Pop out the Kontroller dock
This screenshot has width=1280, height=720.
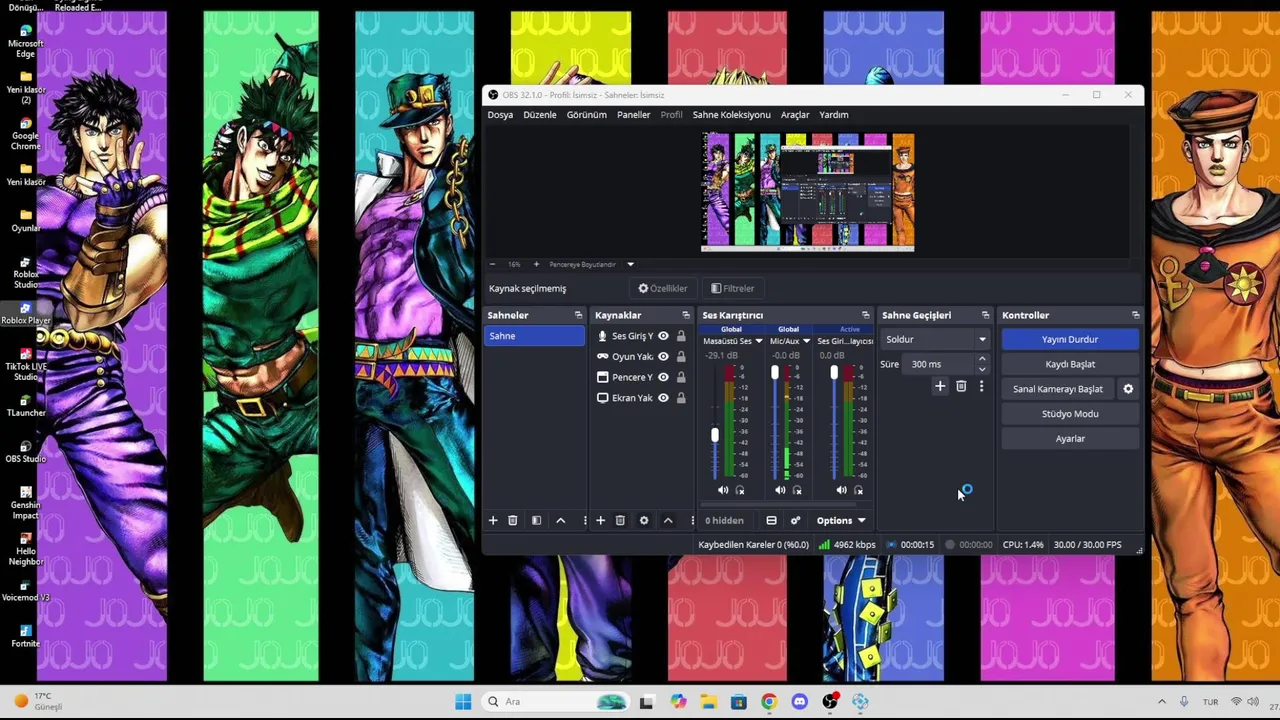(x=1135, y=315)
